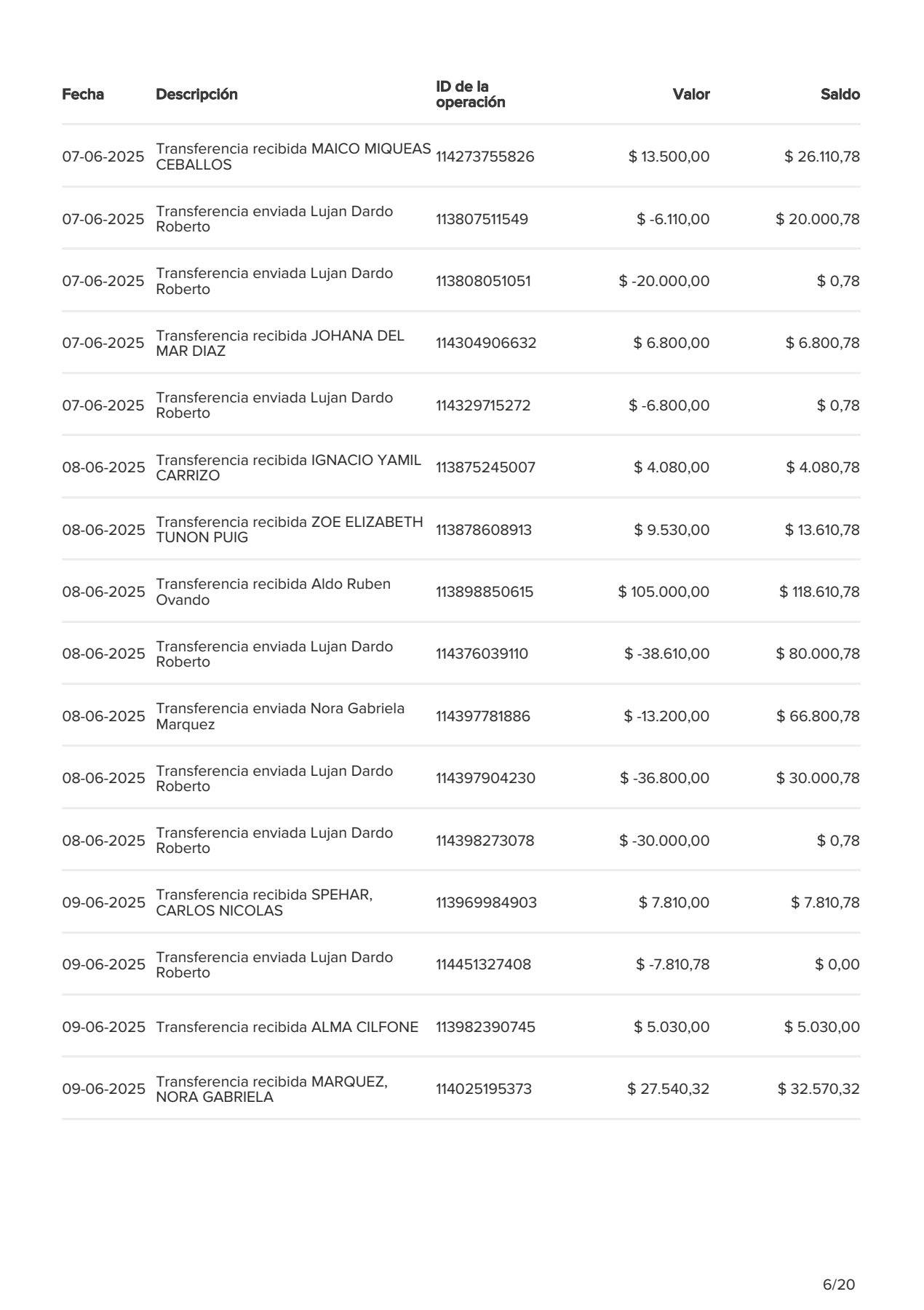Click the ZOE ELIZABETH TUNON PUIG description

(290, 529)
